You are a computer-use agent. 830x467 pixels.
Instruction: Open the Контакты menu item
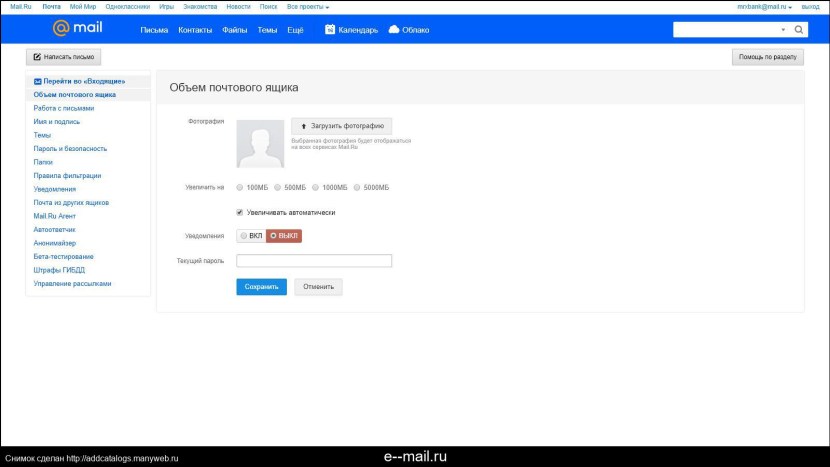click(x=194, y=30)
